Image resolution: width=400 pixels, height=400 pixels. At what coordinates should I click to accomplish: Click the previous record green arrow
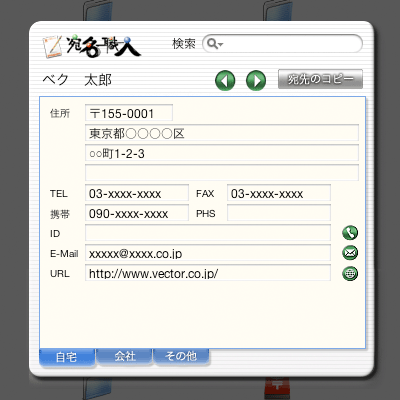point(225,81)
